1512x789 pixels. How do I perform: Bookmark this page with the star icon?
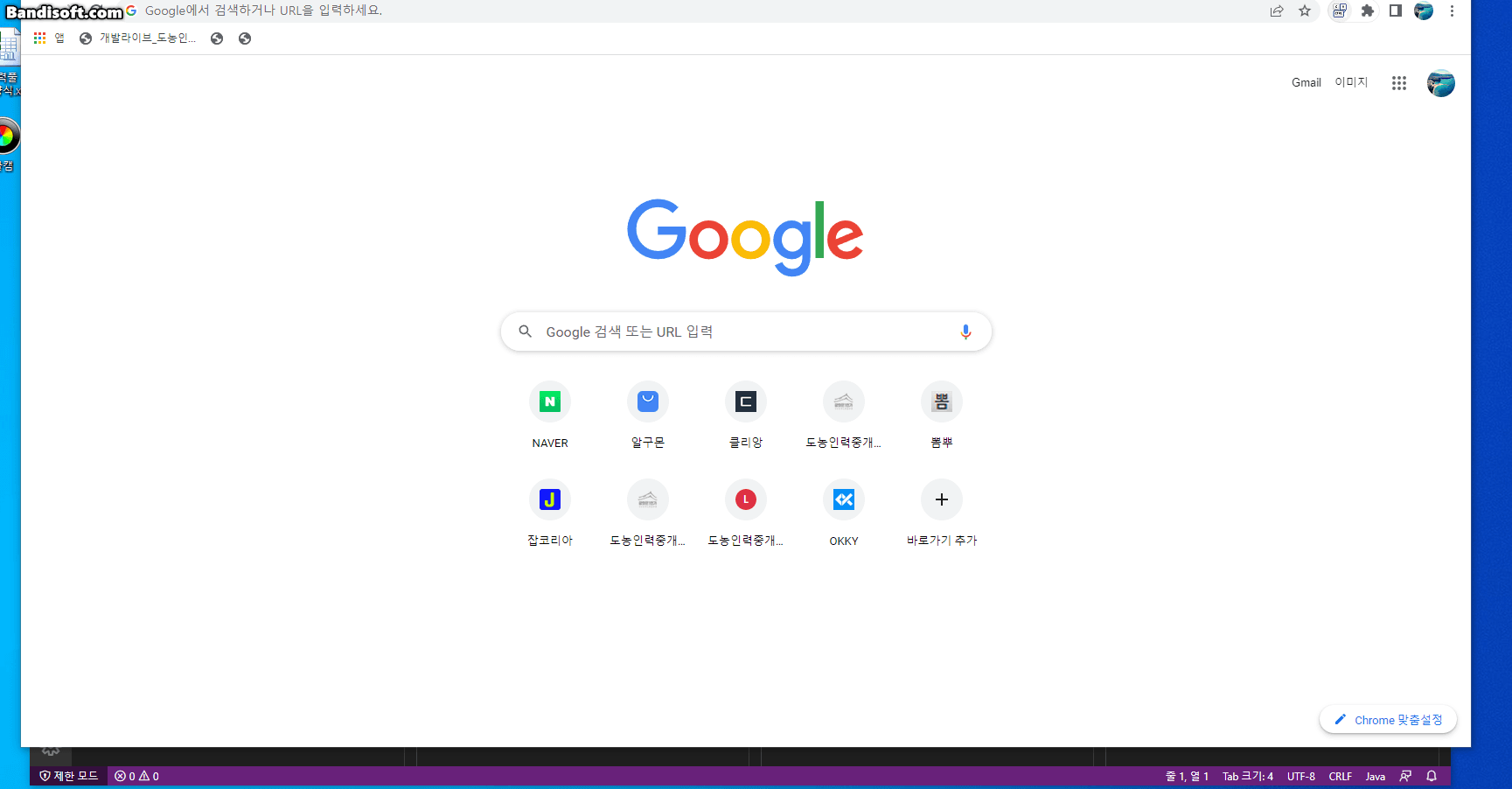click(1305, 11)
